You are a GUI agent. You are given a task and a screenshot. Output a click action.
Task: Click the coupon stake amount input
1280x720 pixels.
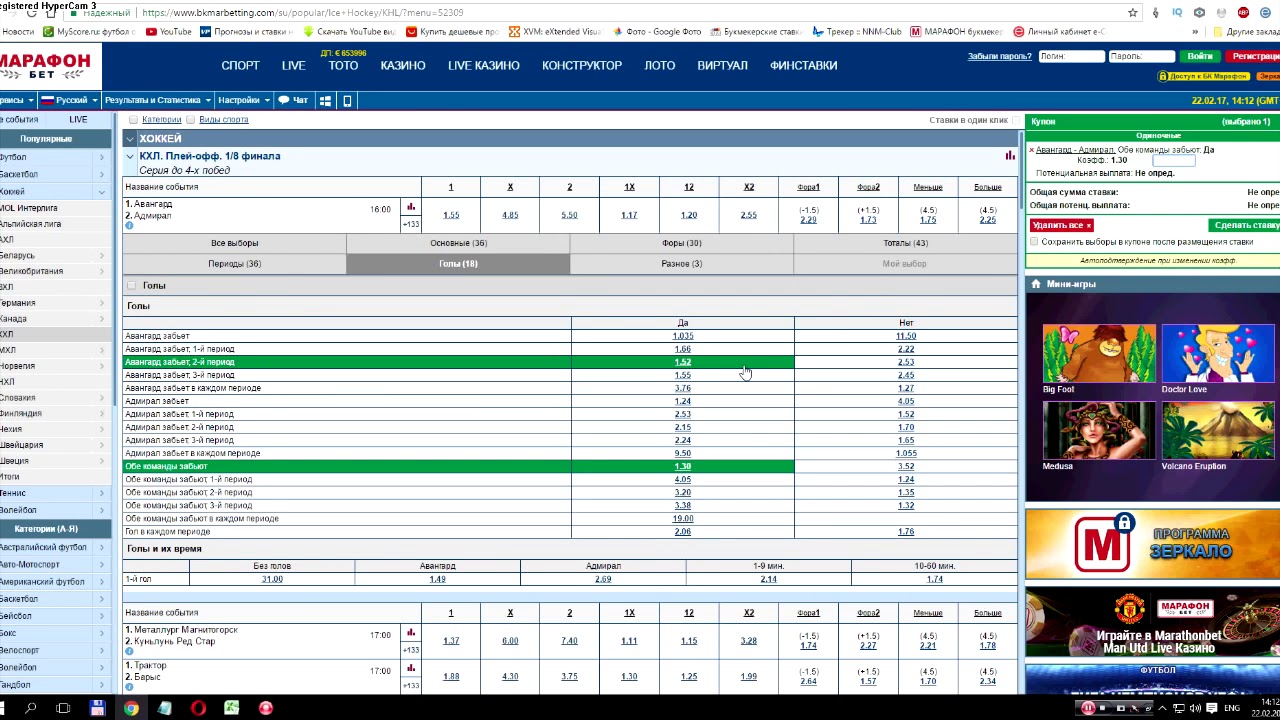[1174, 161]
